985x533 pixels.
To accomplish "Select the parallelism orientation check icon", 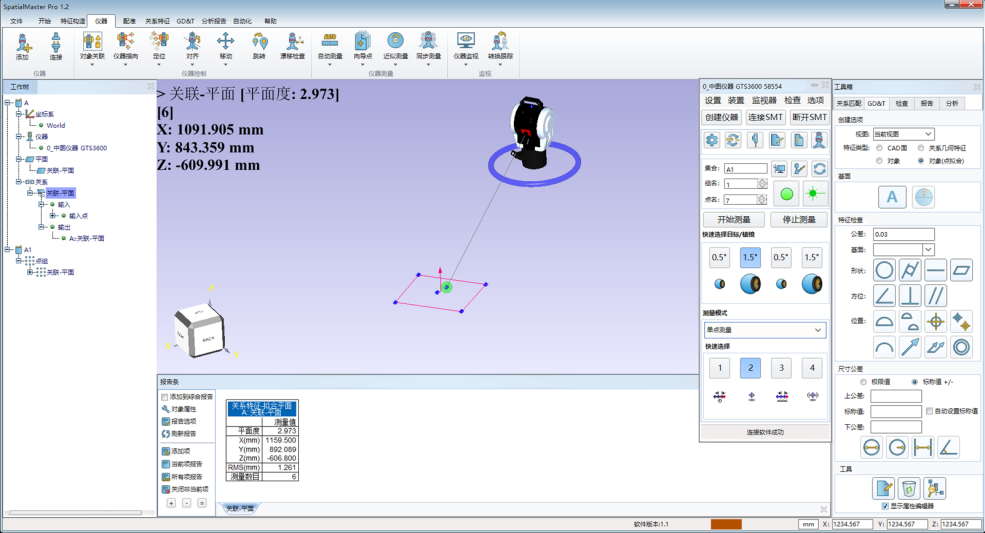I will [x=936, y=295].
